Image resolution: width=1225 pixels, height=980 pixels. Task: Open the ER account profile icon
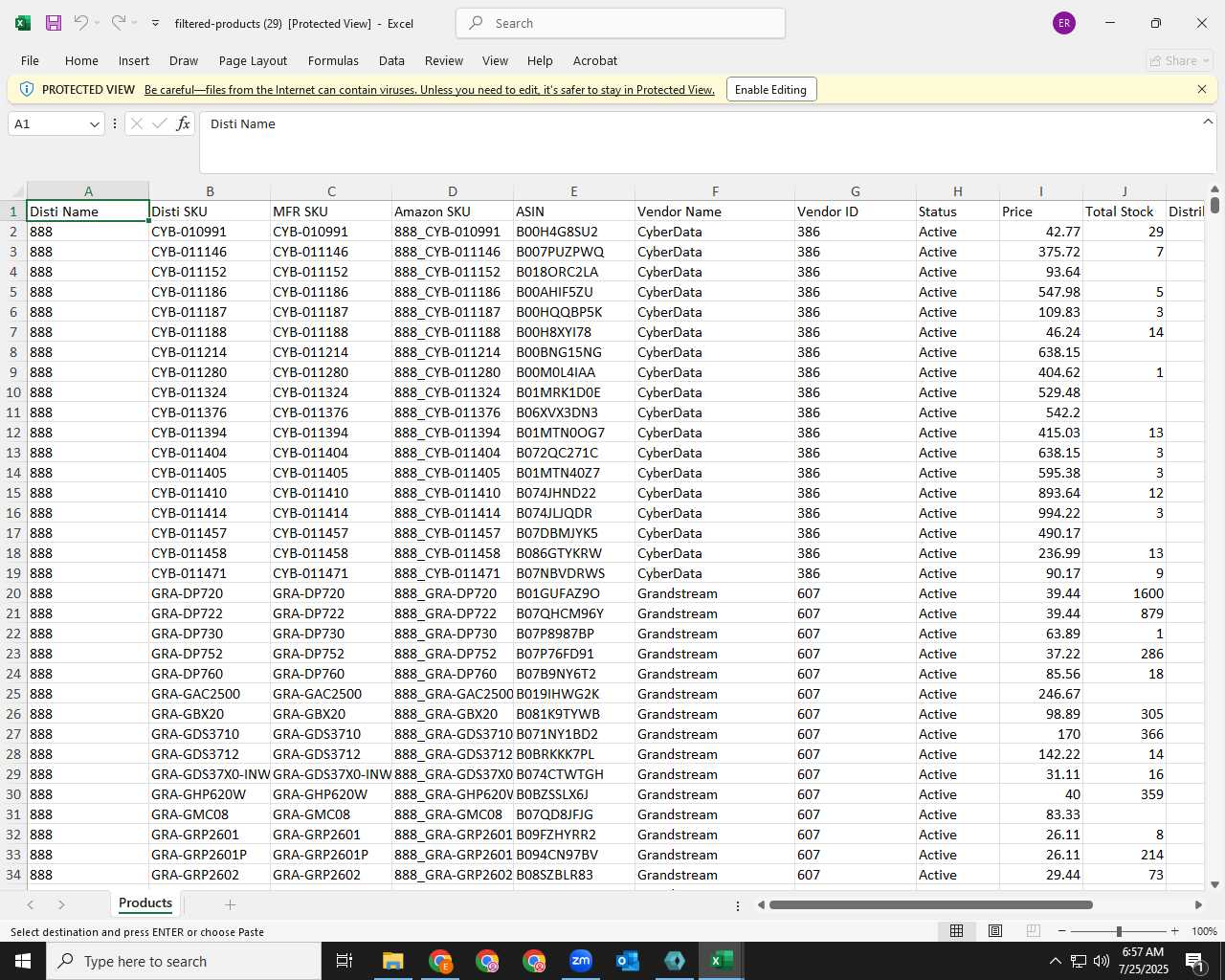[x=1063, y=23]
